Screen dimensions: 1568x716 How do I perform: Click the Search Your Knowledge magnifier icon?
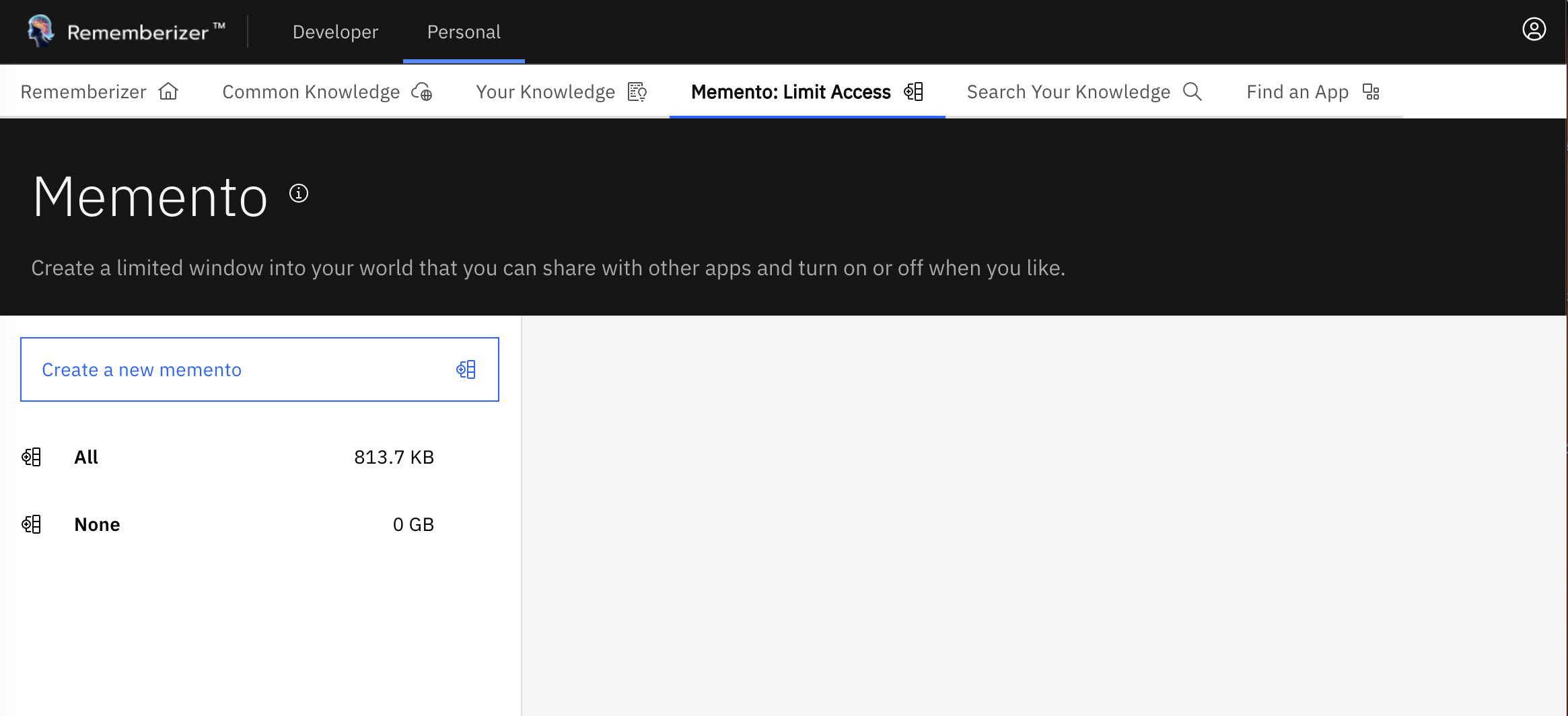(x=1192, y=92)
